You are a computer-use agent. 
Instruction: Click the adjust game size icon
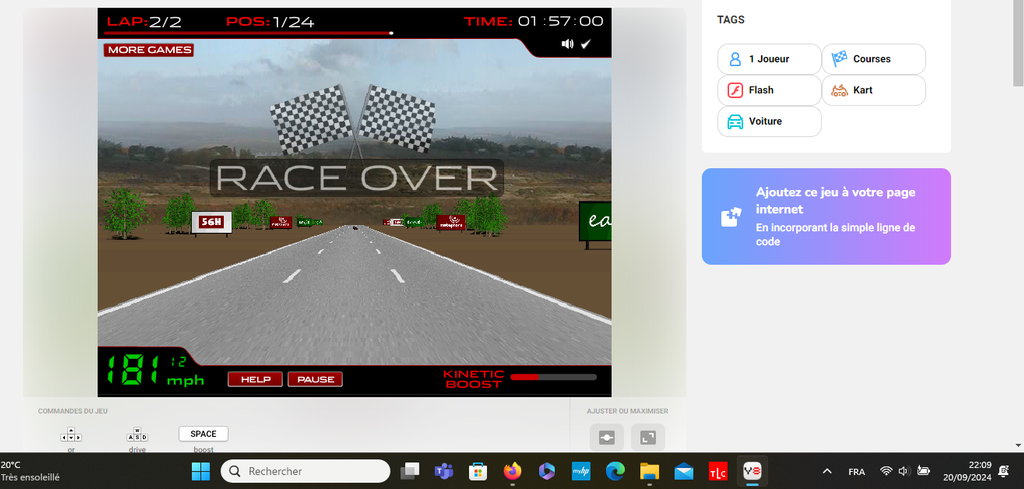tap(606, 437)
